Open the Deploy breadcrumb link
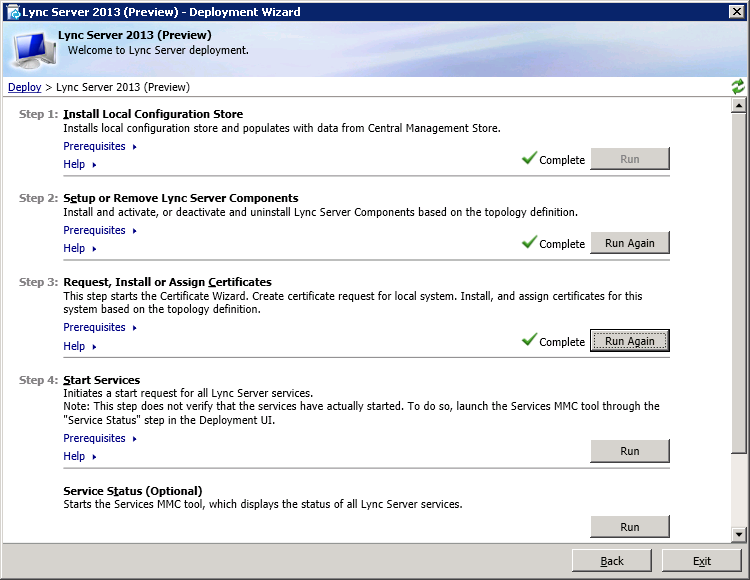750x580 pixels. click(24, 87)
